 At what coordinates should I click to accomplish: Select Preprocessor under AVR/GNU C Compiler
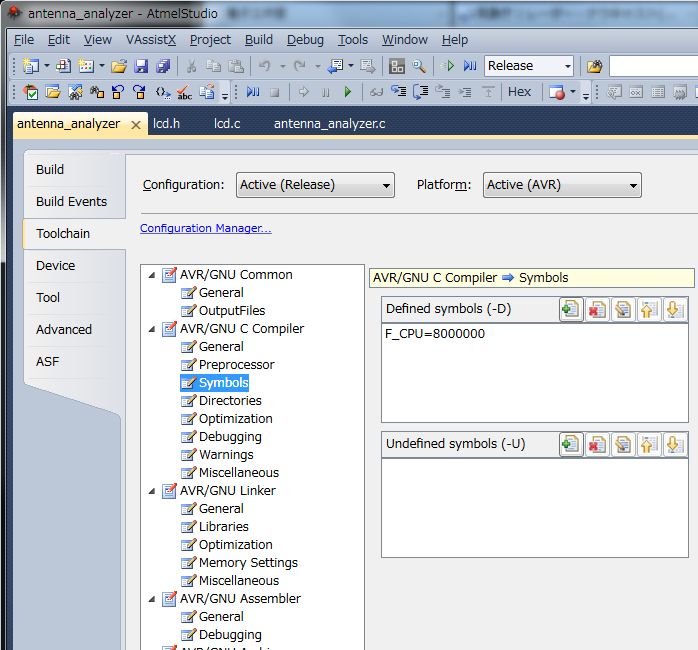pos(236,365)
